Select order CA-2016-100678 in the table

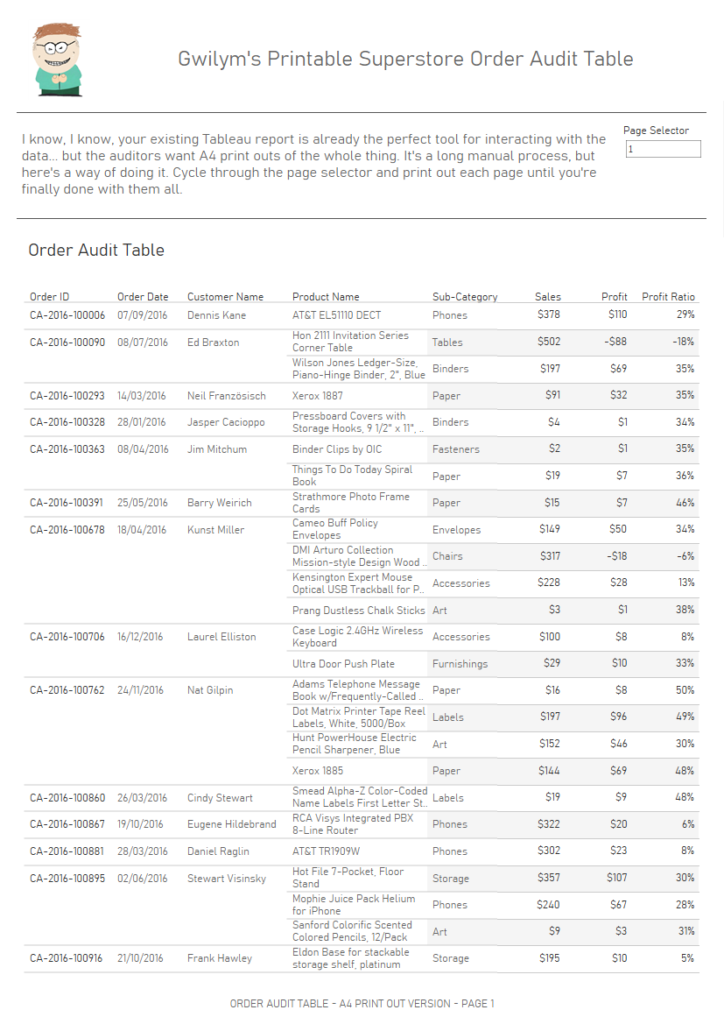(x=67, y=530)
